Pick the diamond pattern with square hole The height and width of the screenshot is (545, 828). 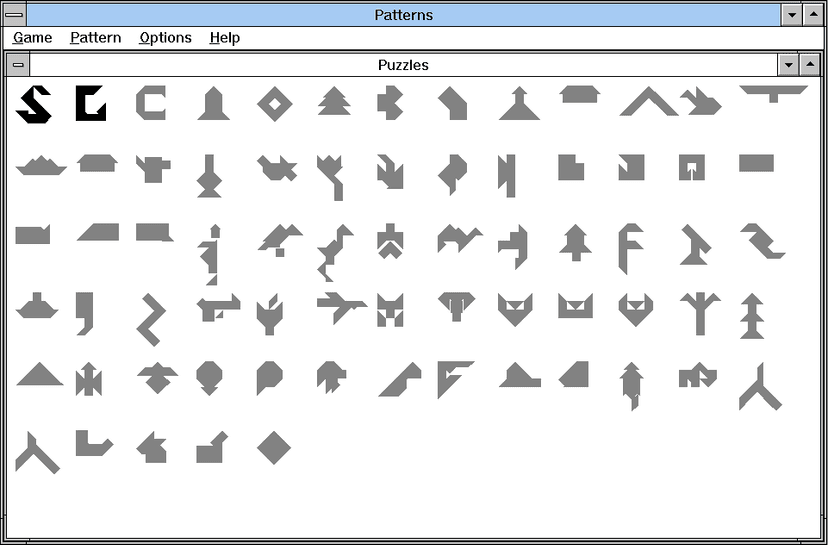[x=275, y=104]
